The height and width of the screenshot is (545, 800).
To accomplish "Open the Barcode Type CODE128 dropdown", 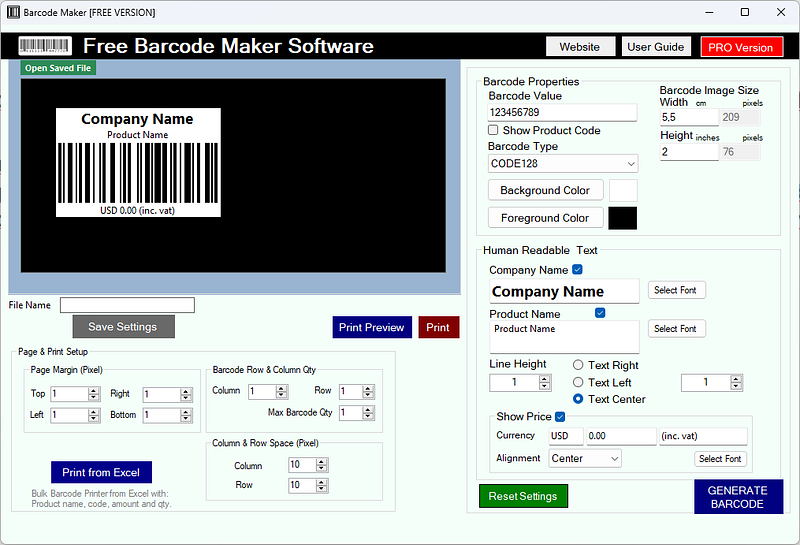I will (x=563, y=164).
